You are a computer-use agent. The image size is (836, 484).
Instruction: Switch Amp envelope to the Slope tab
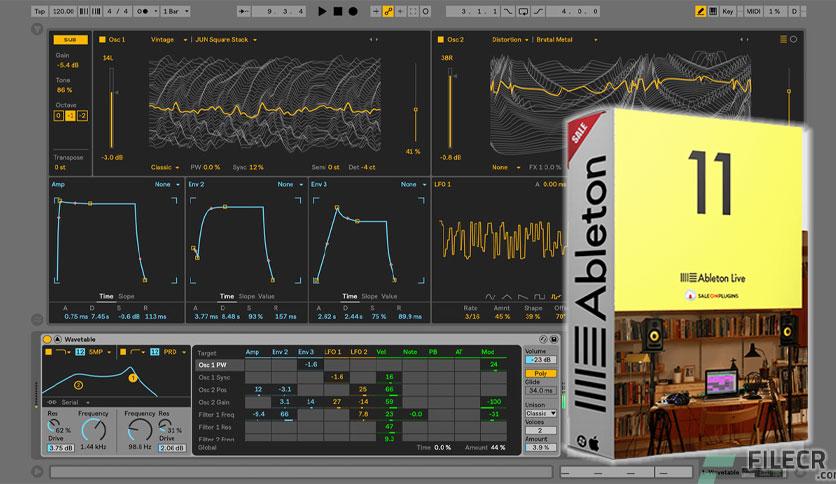126,296
